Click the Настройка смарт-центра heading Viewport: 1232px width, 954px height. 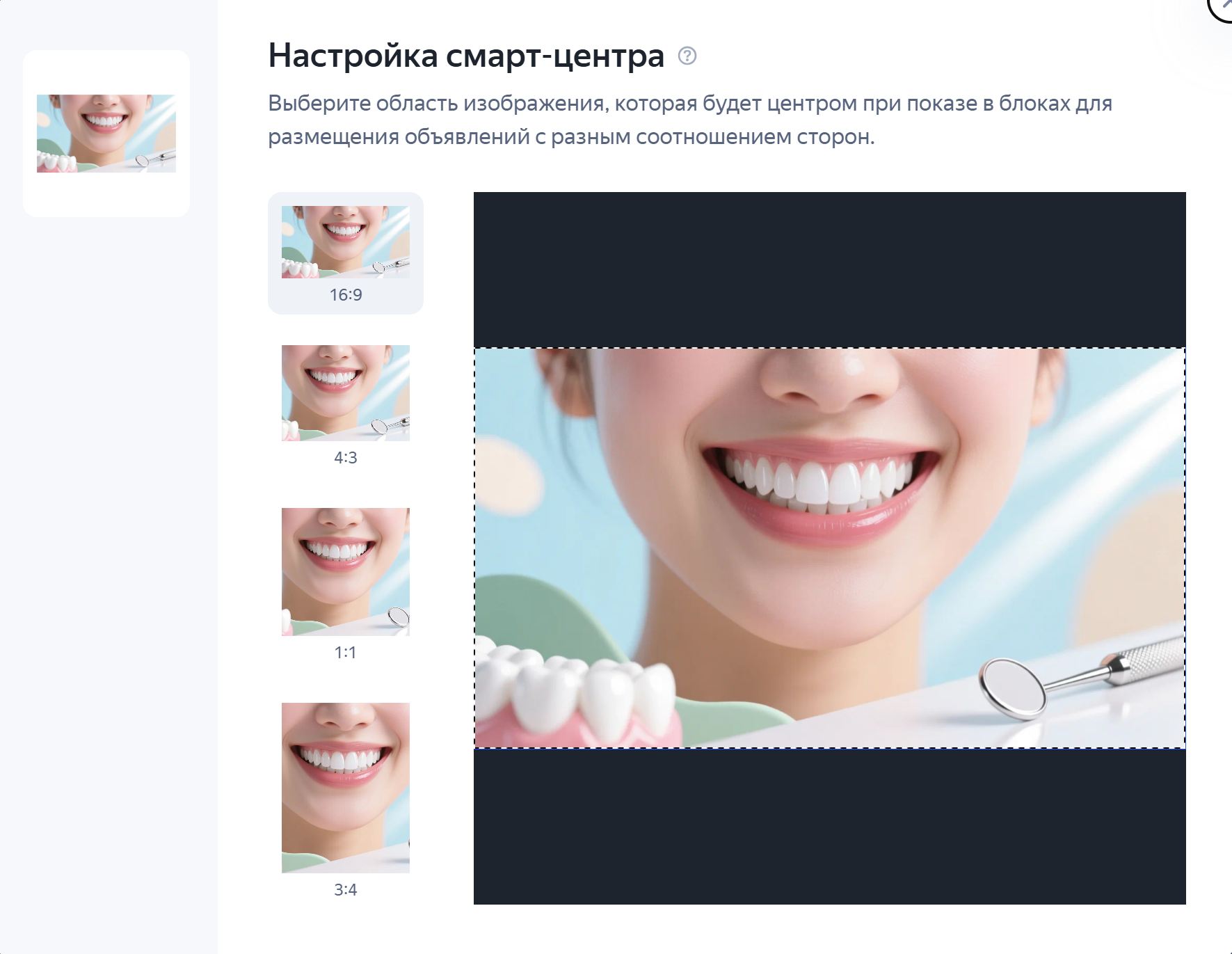466,56
